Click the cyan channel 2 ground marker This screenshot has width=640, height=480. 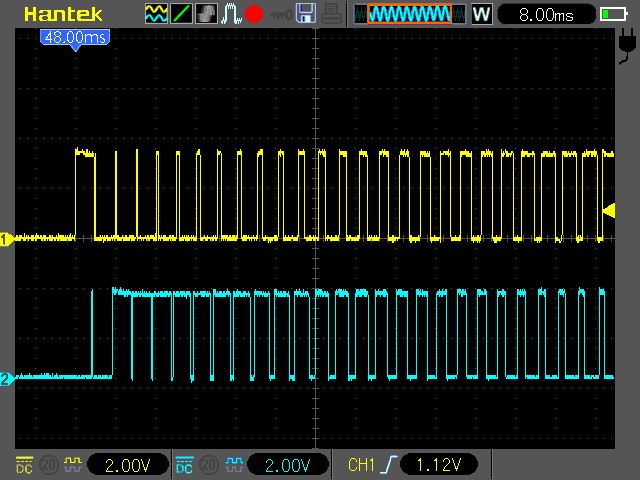click(x=6, y=378)
